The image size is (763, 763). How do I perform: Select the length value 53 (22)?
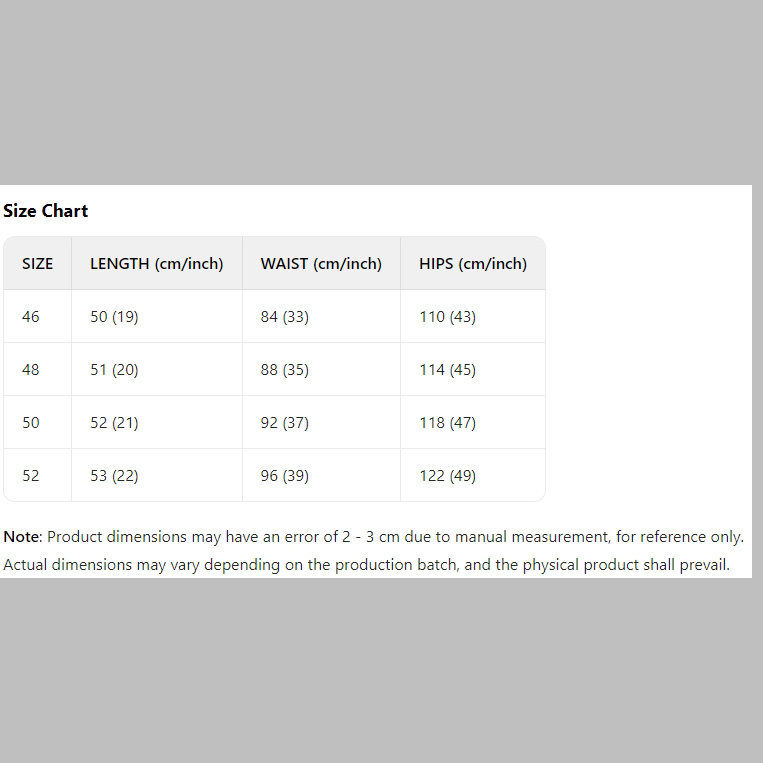114,476
